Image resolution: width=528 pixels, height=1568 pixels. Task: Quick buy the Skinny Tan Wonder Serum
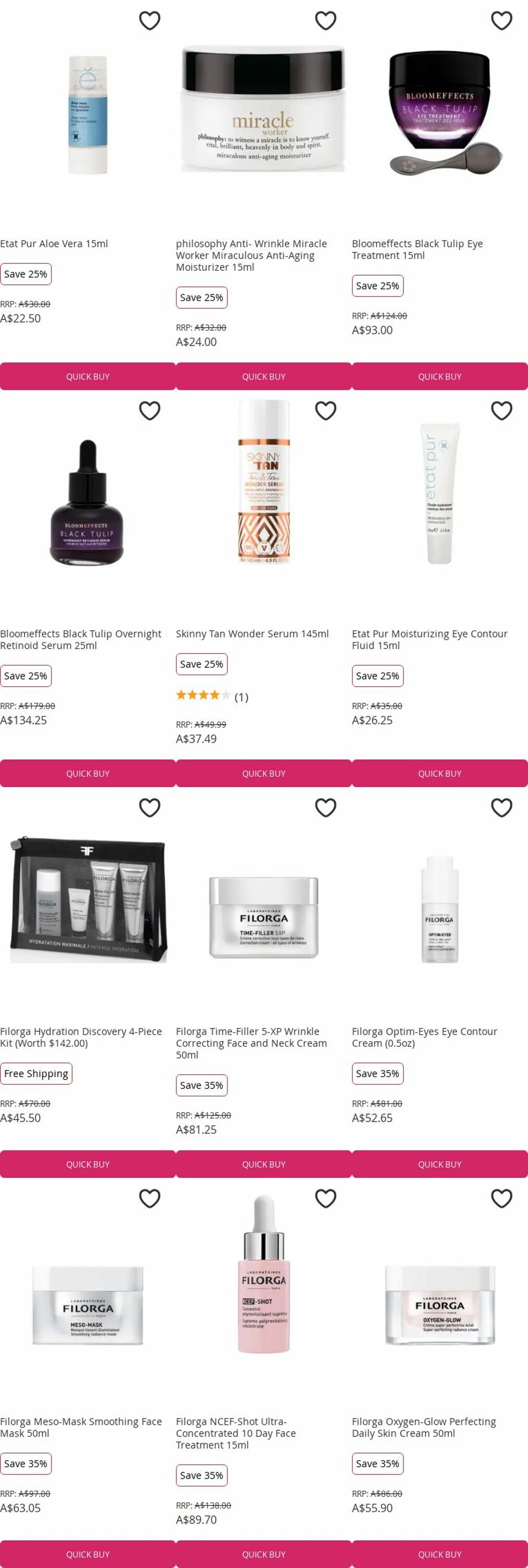point(264,774)
